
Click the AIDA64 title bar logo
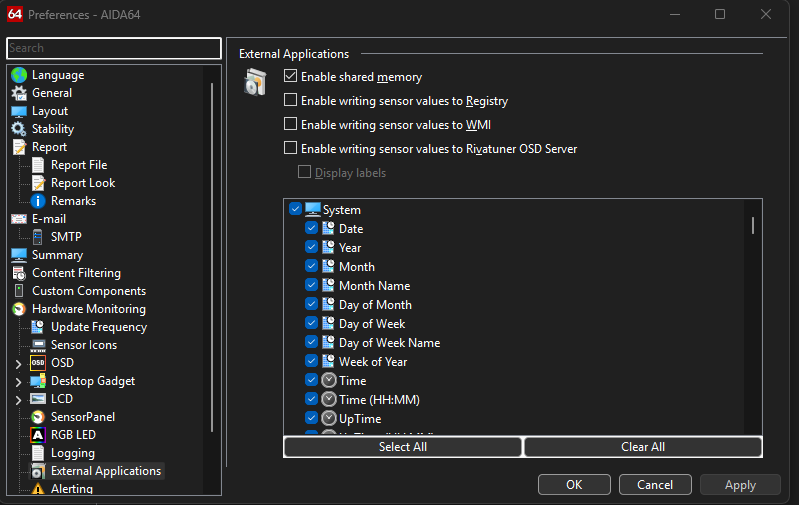coord(15,14)
